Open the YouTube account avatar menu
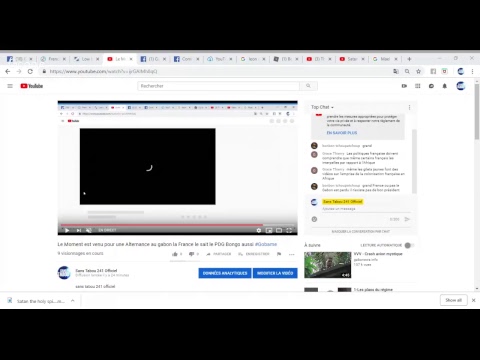This screenshot has height=360, width=480. pyautogui.click(x=461, y=86)
